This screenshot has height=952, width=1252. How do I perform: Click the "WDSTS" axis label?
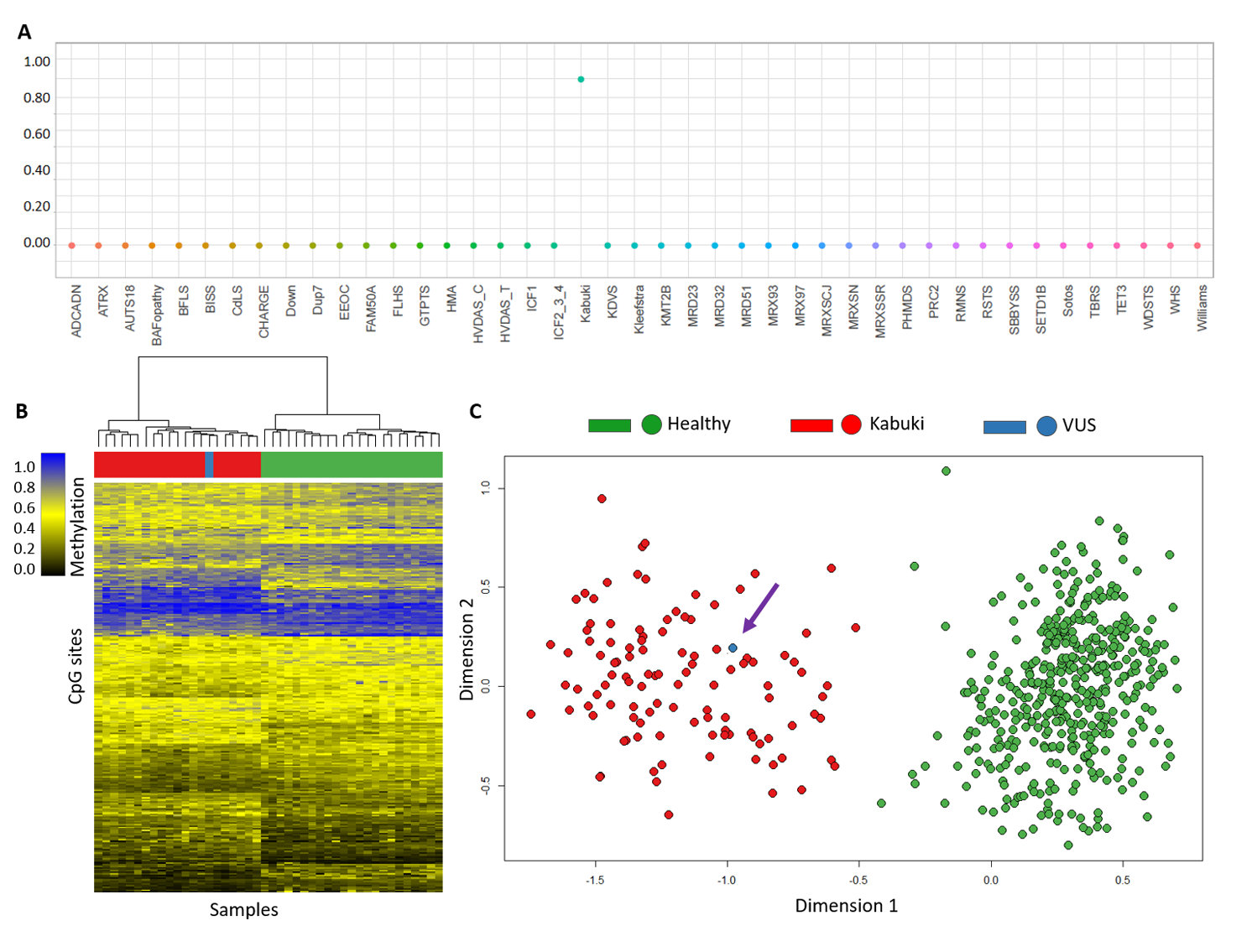click(1149, 307)
